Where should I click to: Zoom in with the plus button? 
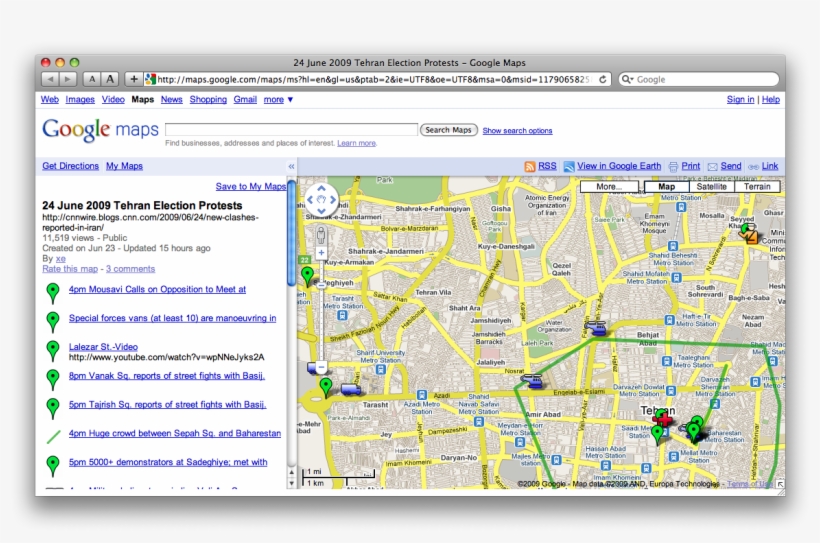[x=321, y=253]
